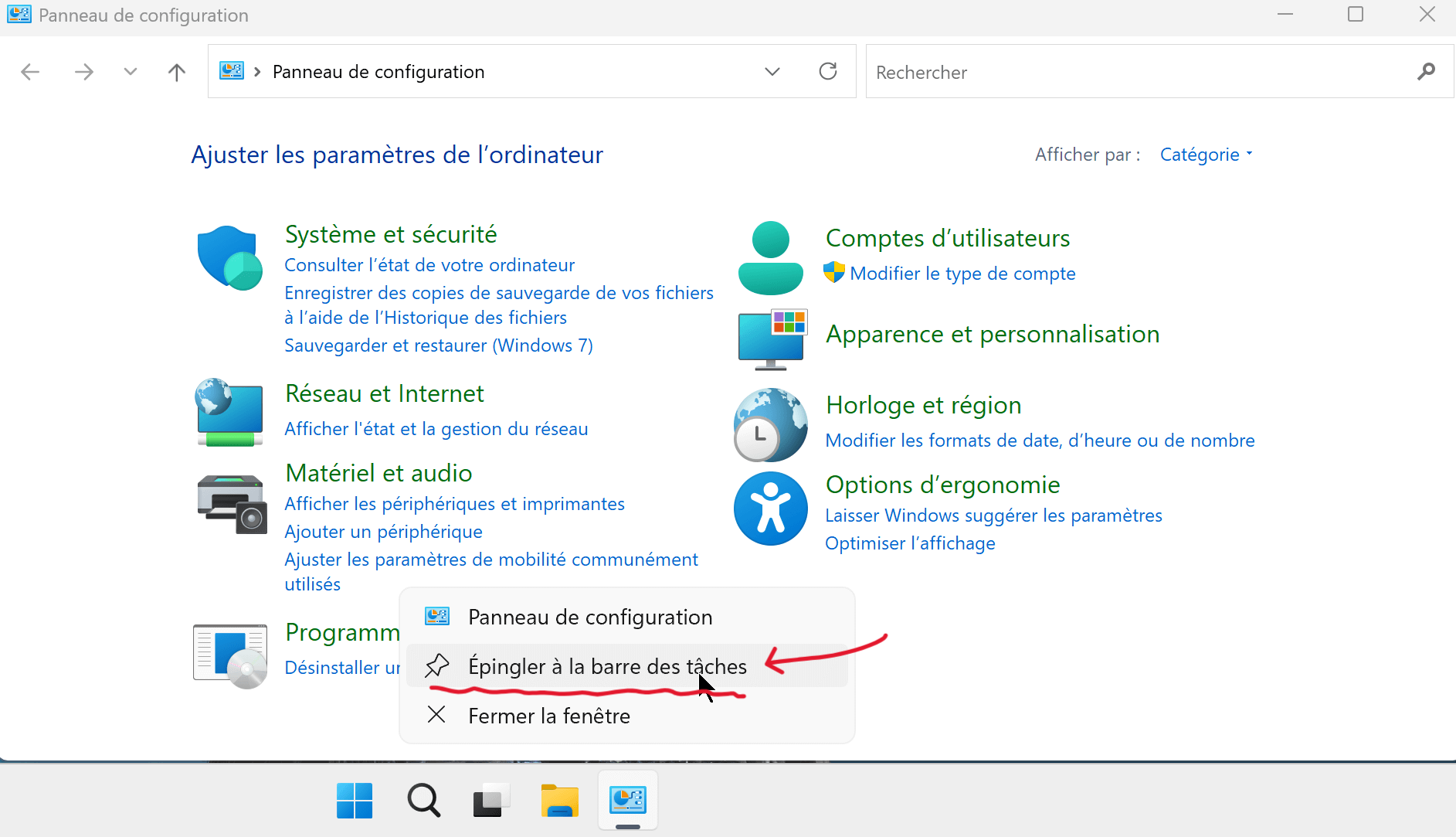Click the Control Panel icon in address bar
This screenshot has height=837, width=1456.
click(232, 71)
